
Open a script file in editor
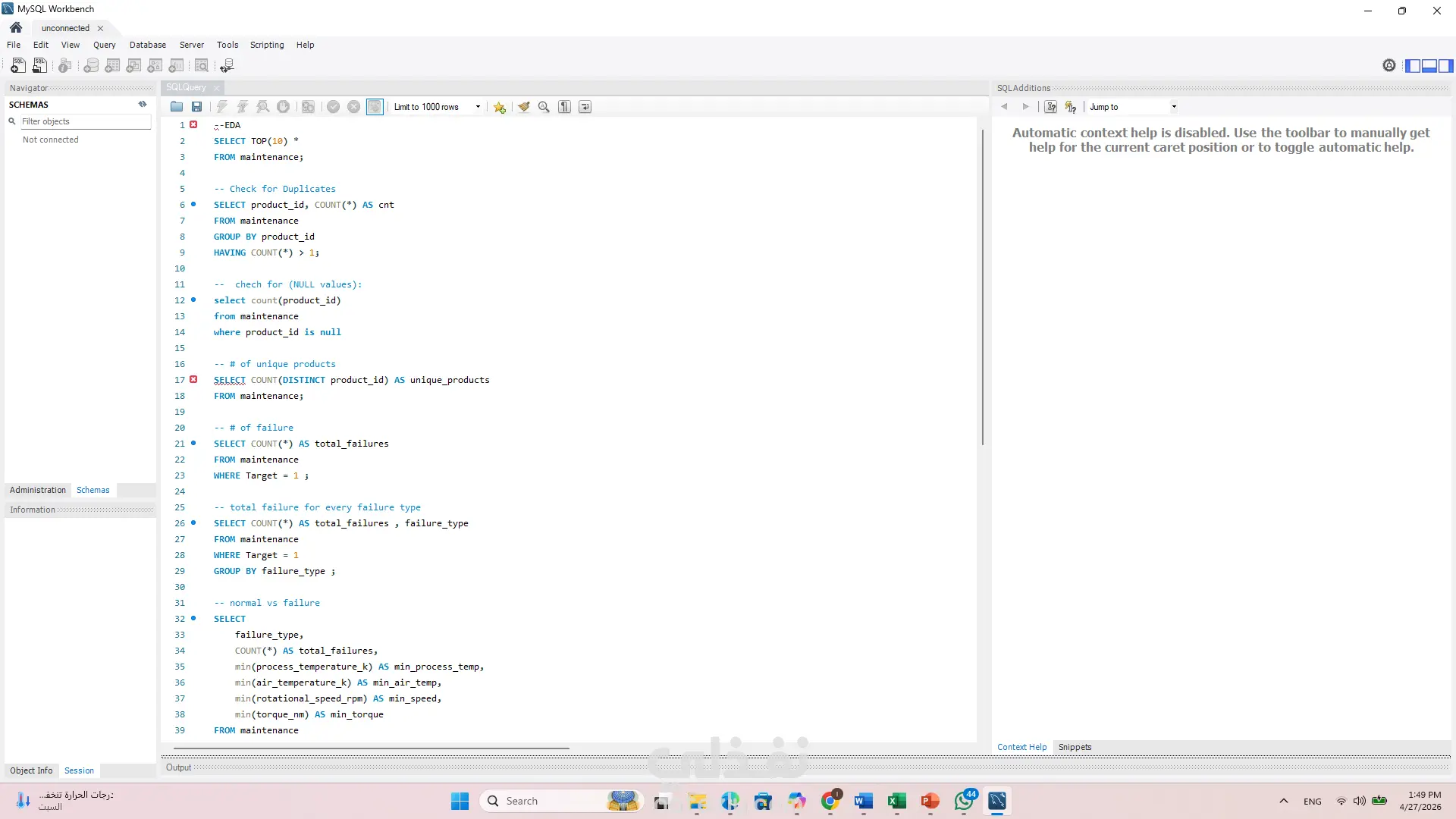pyautogui.click(x=177, y=107)
